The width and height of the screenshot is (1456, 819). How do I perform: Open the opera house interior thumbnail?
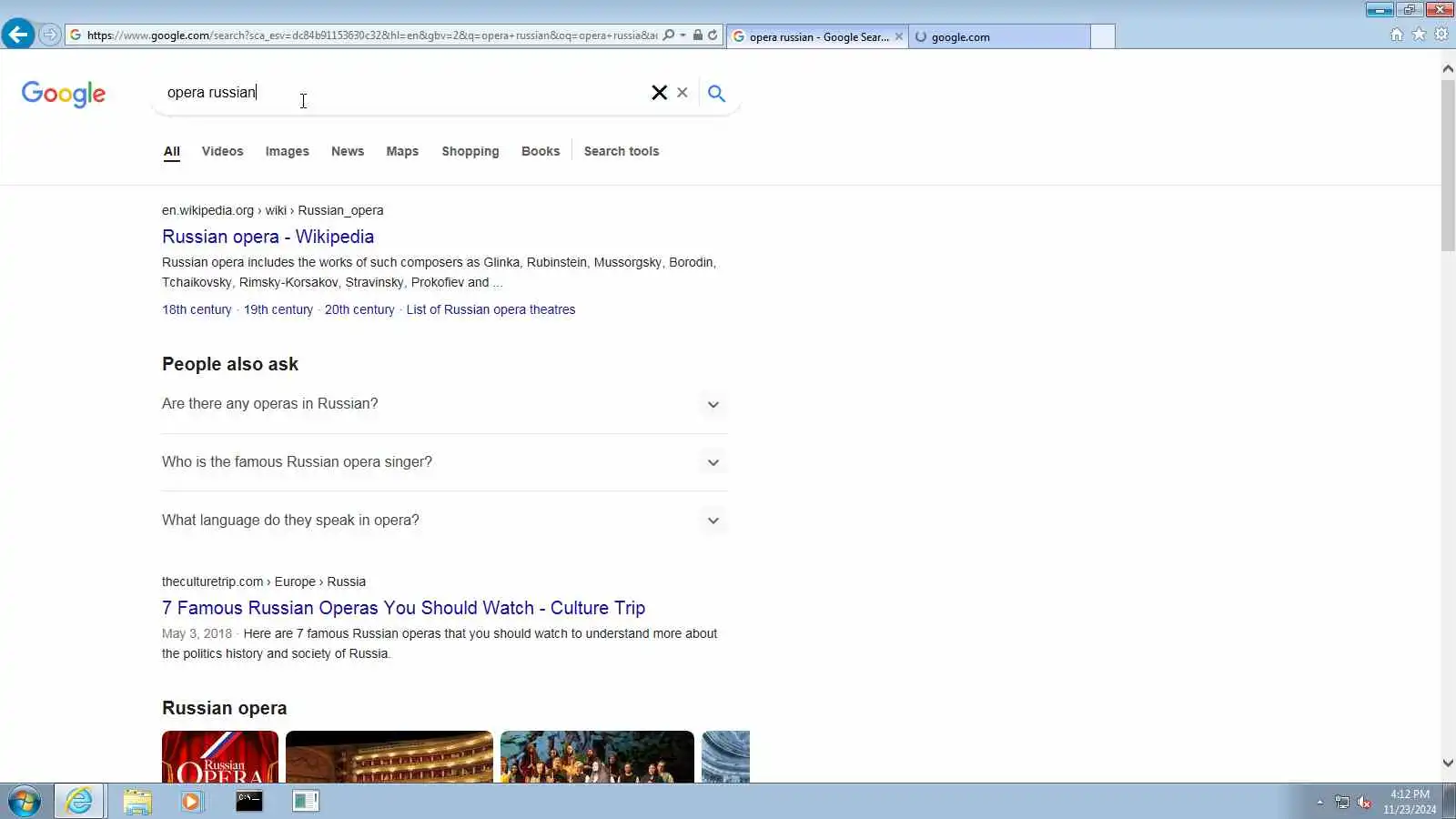pos(389,756)
